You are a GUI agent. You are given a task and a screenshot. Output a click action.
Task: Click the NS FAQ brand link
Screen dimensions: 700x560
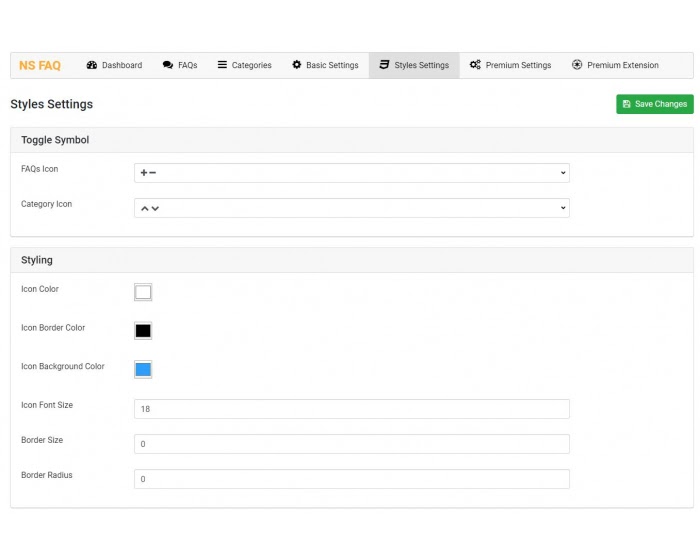(40, 66)
